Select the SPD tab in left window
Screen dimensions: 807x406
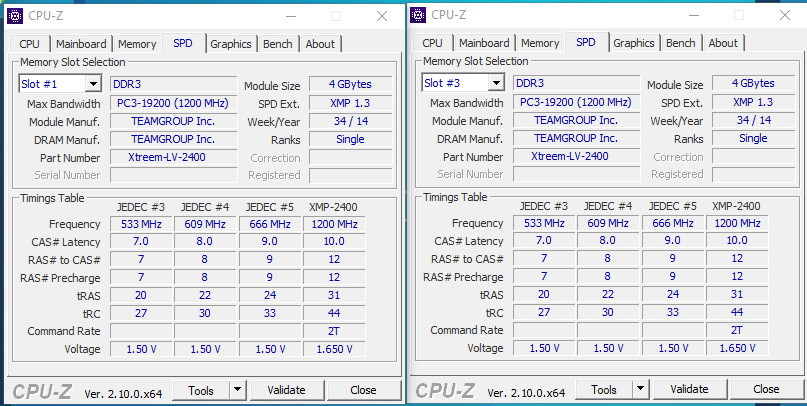[x=183, y=43]
